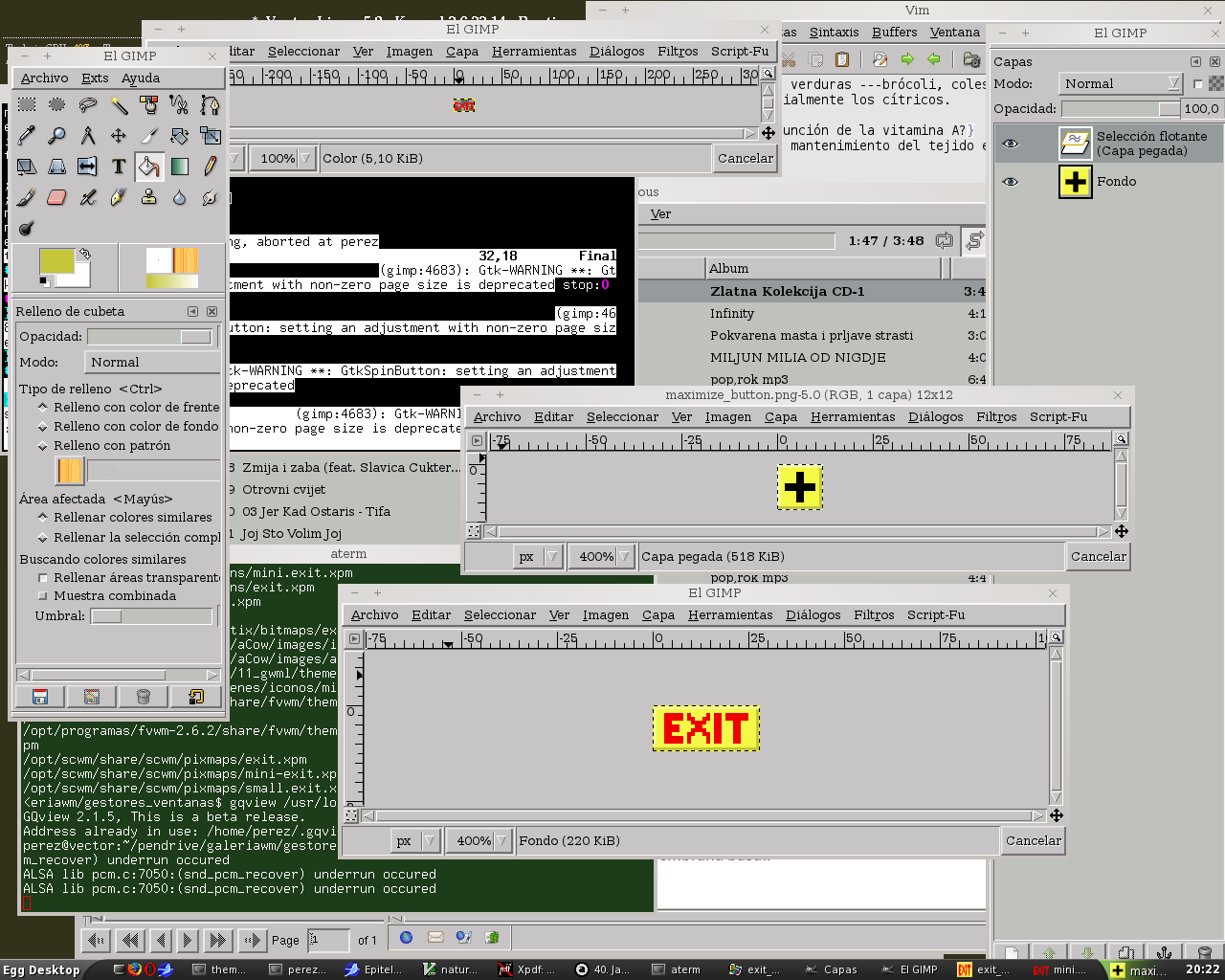
Task: Click the foreground color swatch
Action: [x=56, y=261]
